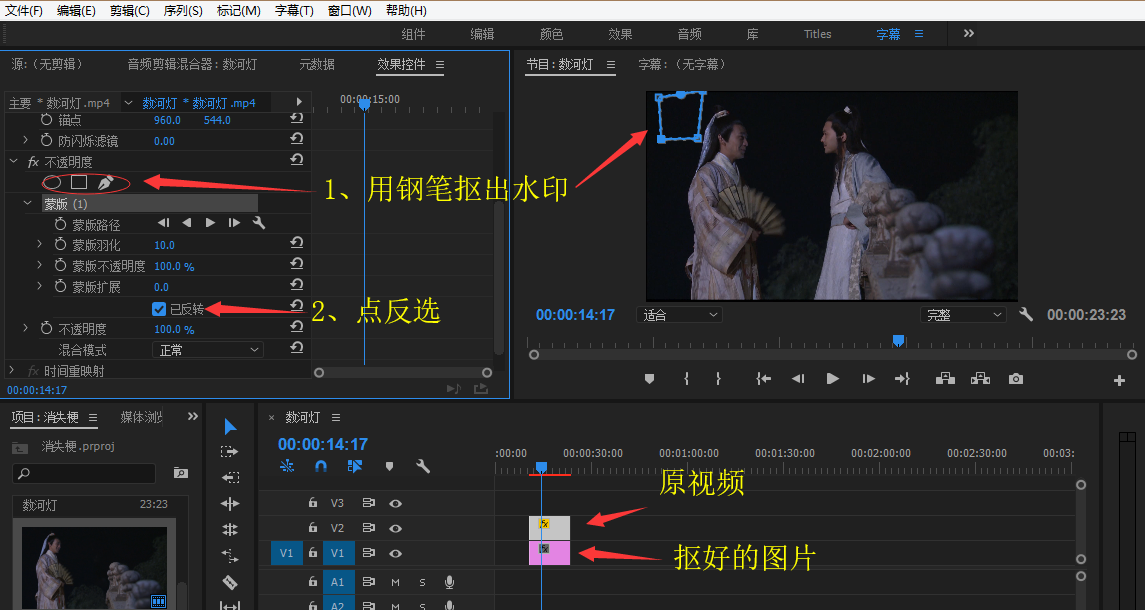Open the 序列(S) menu
1145x610 pixels.
click(x=183, y=10)
